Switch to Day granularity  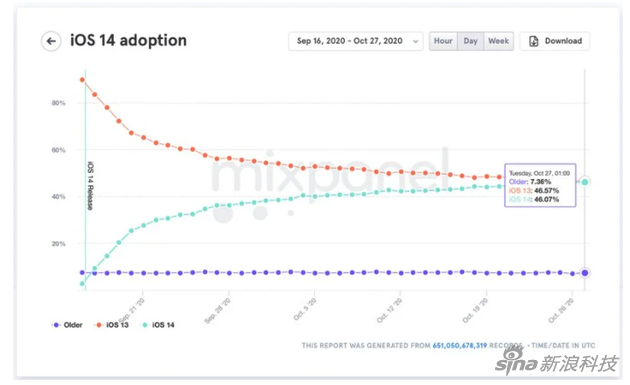[x=470, y=41]
